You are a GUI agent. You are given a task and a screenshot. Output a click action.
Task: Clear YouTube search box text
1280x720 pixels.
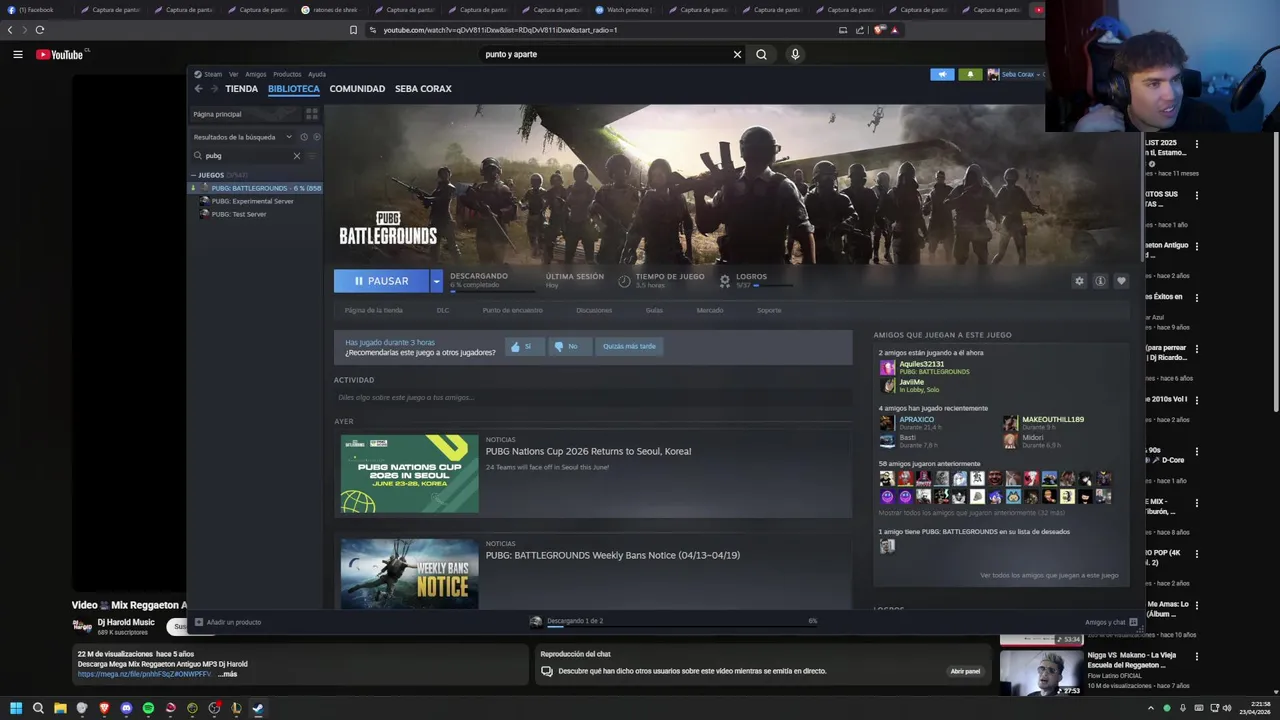737,54
